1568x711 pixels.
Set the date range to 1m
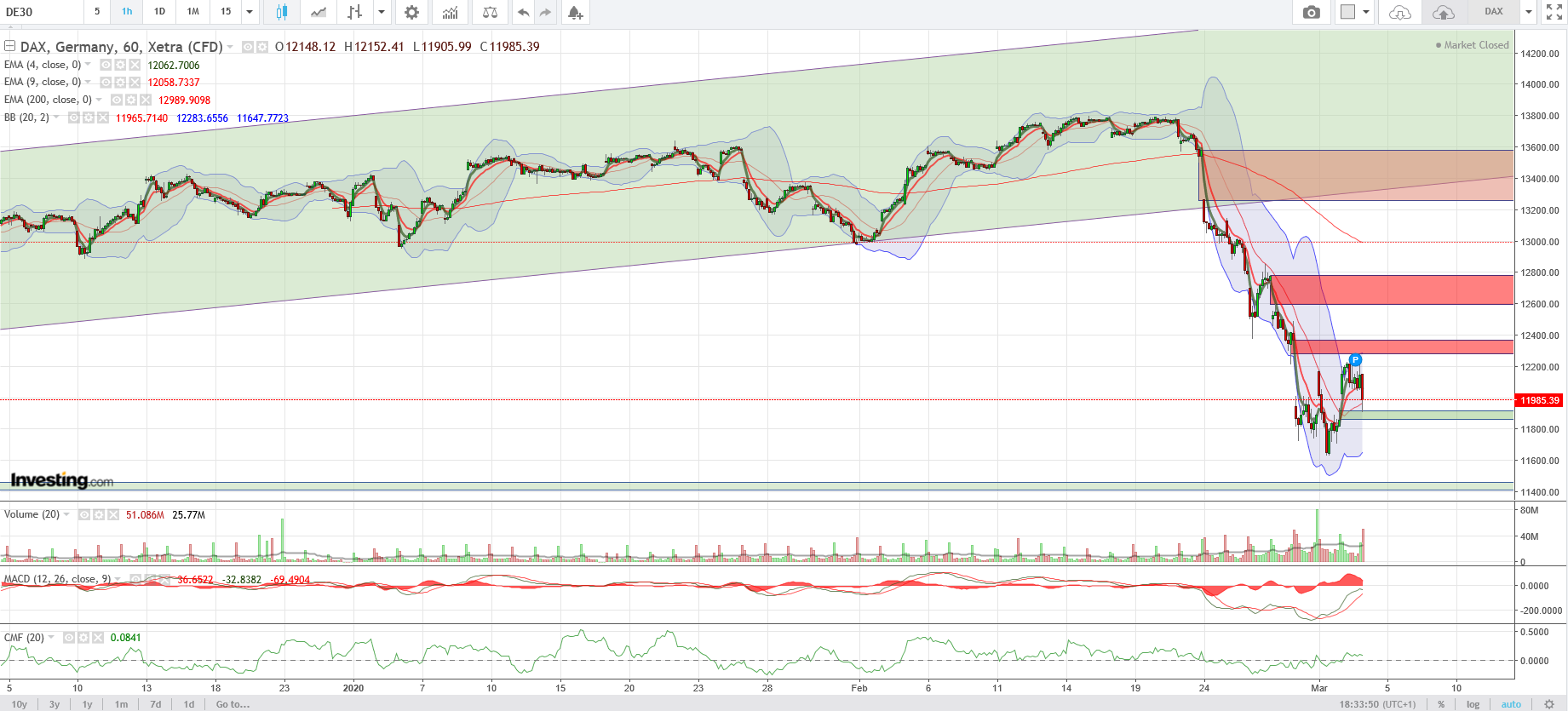[x=122, y=704]
